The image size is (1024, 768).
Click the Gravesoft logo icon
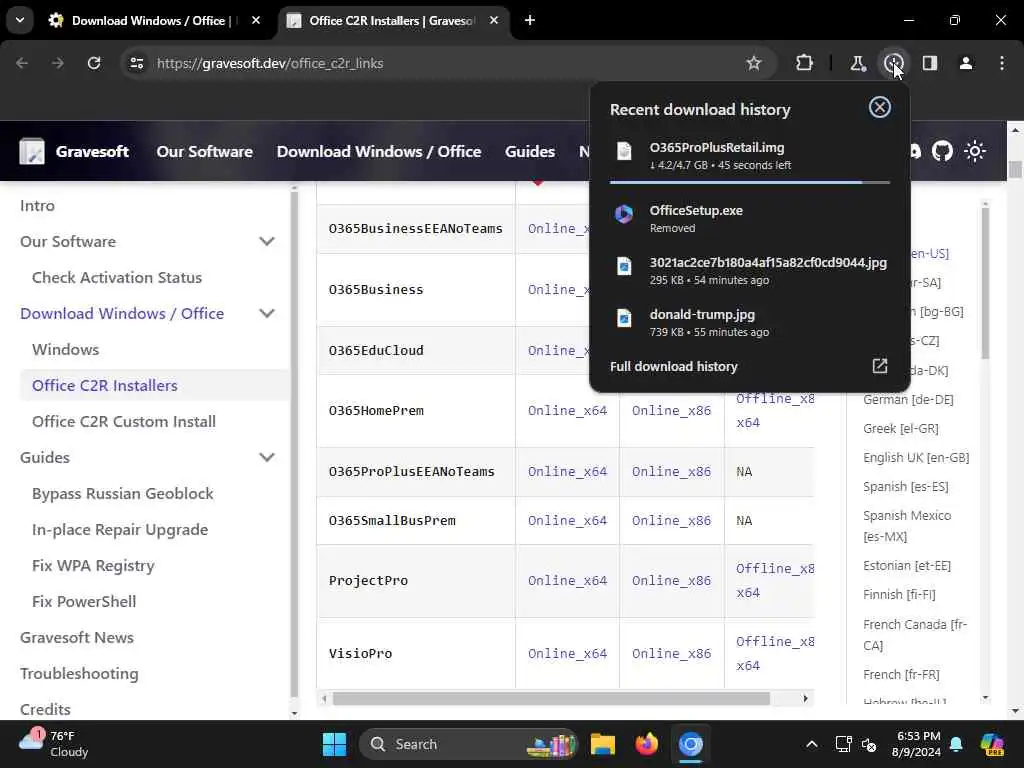click(32, 151)
